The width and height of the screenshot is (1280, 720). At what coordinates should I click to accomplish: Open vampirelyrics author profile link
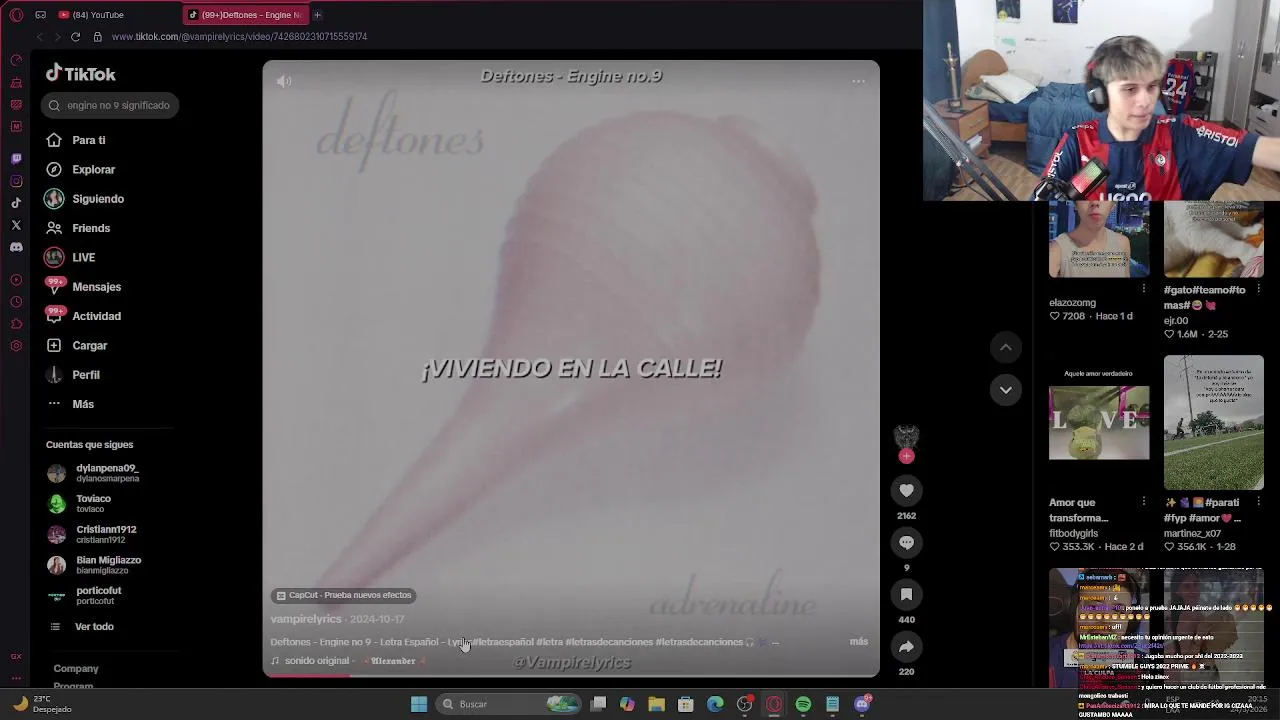point(306,619)
